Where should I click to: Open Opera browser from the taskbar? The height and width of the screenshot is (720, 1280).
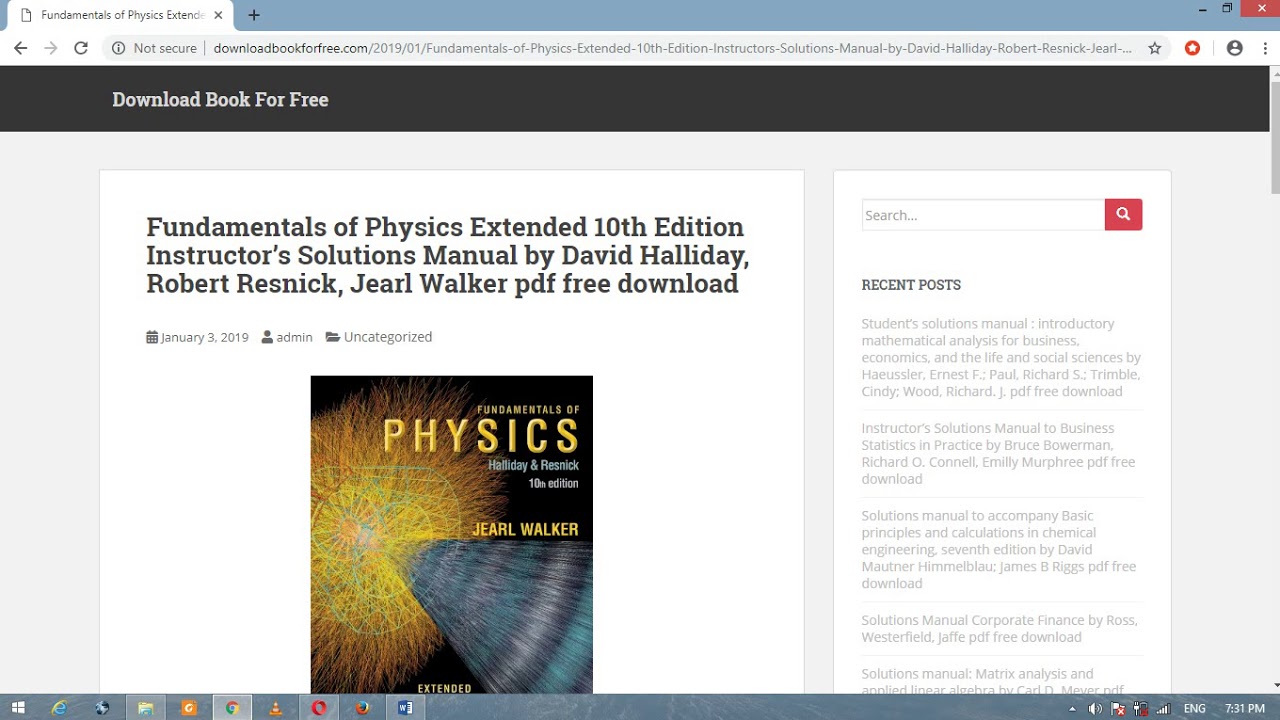(319, 708)
